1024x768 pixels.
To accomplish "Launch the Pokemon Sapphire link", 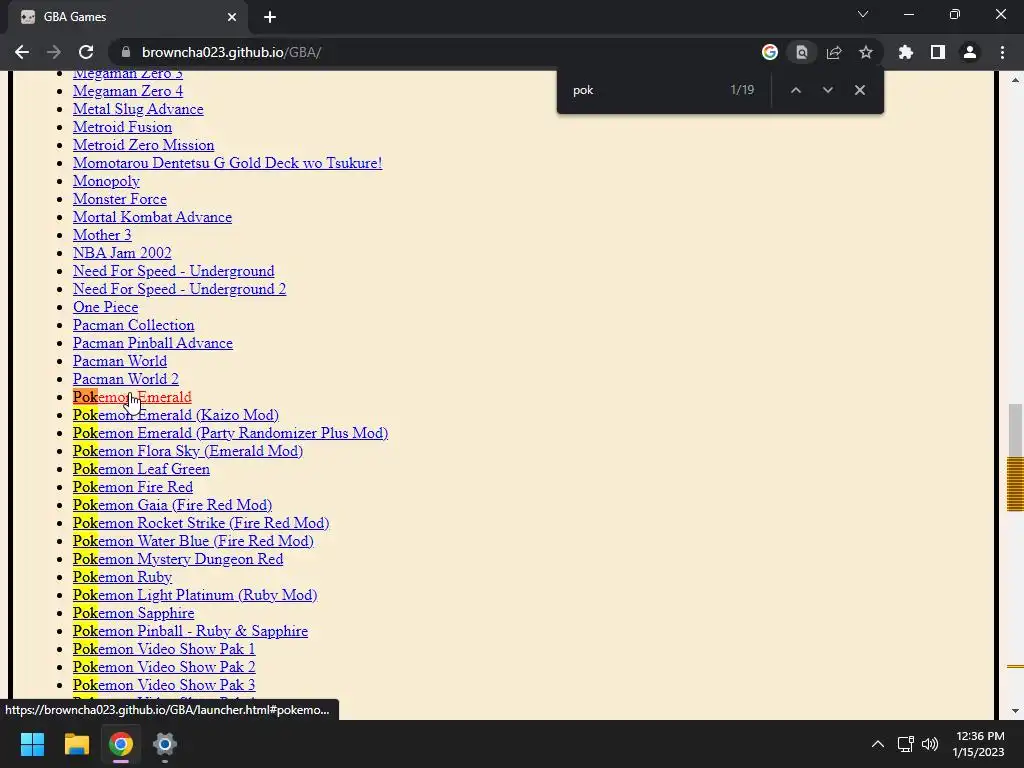I will (133, 613).
